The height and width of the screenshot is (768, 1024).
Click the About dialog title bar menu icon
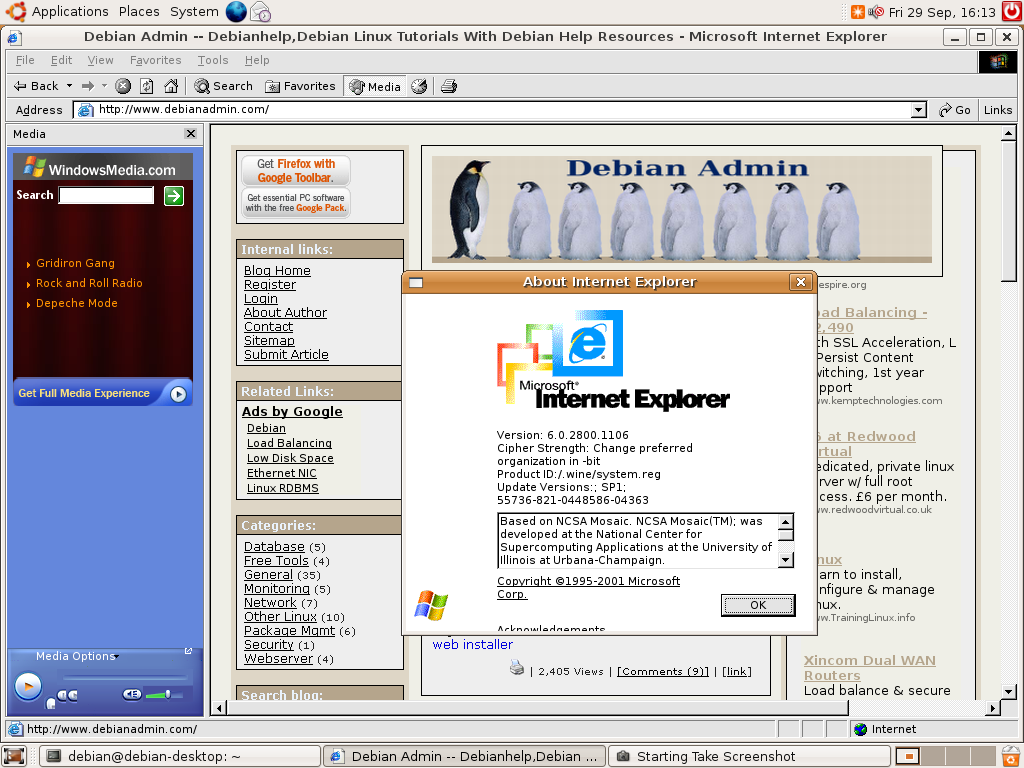coord(416,282)
